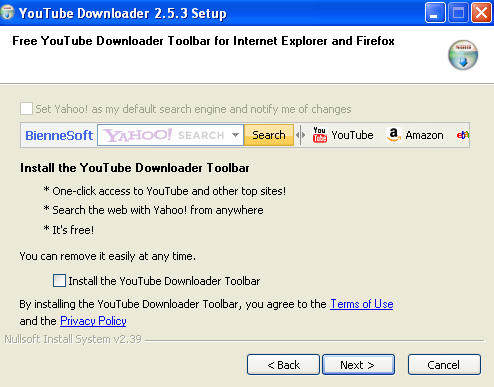This screenshot has height=387, width=494.
Task: Click the Install the YouTube Downloader Toolbar heading
Action: [x=135, y=168]
